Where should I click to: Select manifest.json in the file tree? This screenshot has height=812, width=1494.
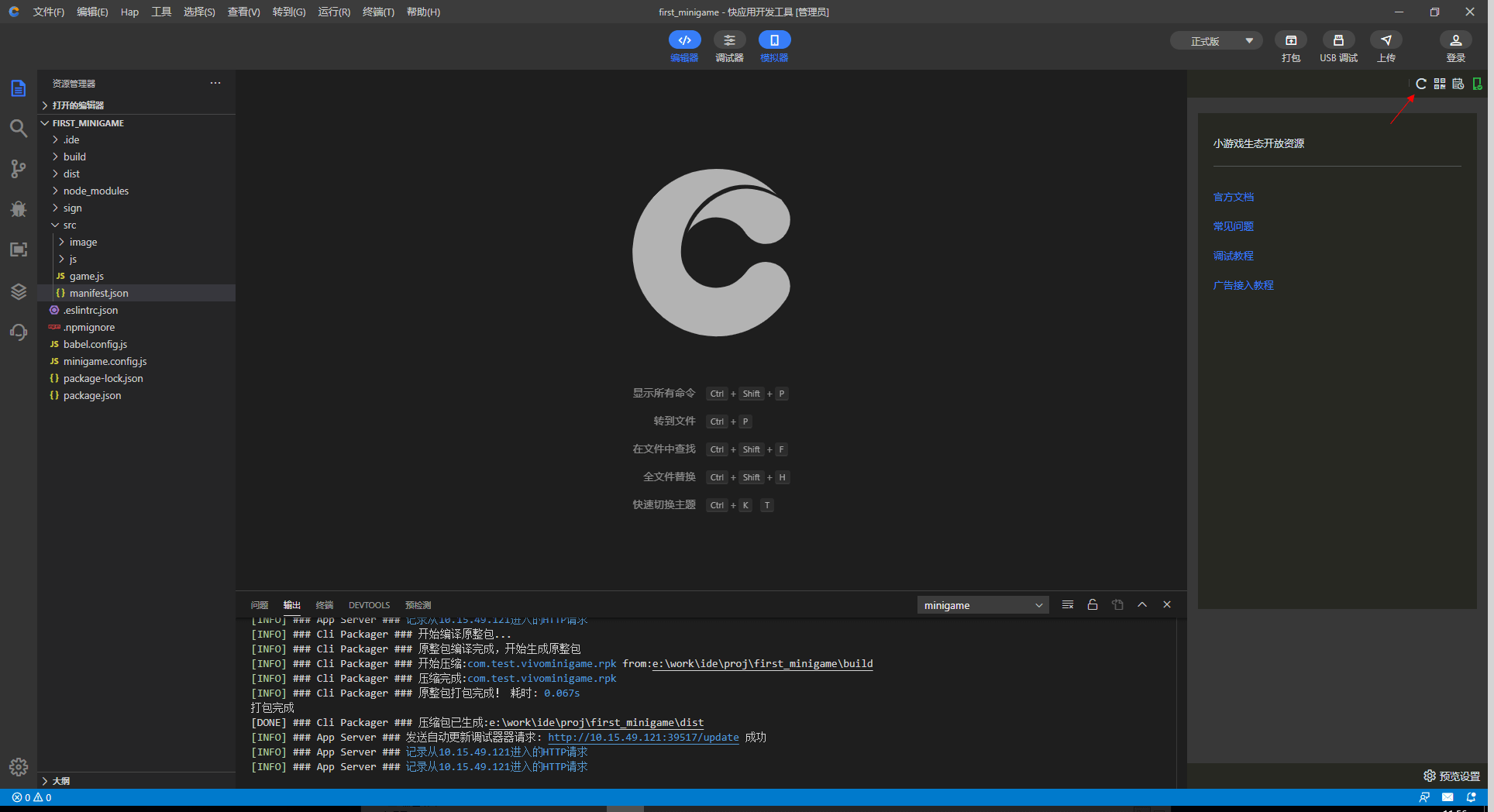(136, 294)
